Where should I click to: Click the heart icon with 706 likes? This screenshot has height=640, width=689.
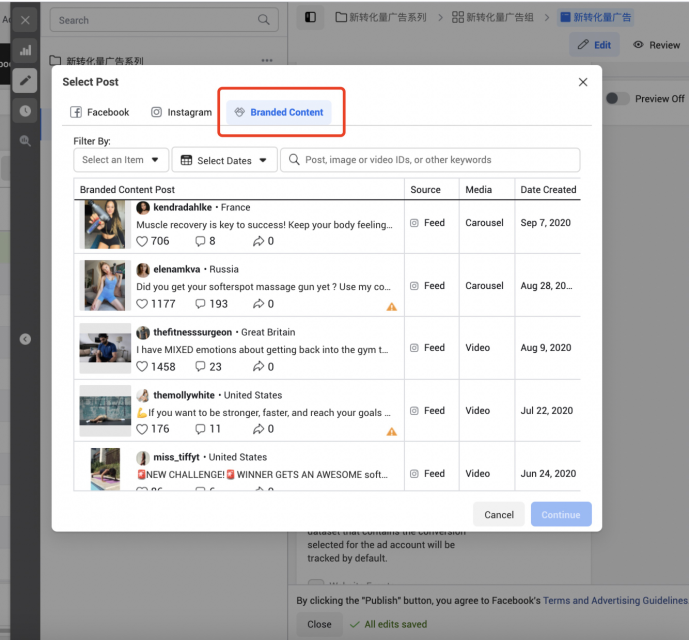click(x=141, y=241)
